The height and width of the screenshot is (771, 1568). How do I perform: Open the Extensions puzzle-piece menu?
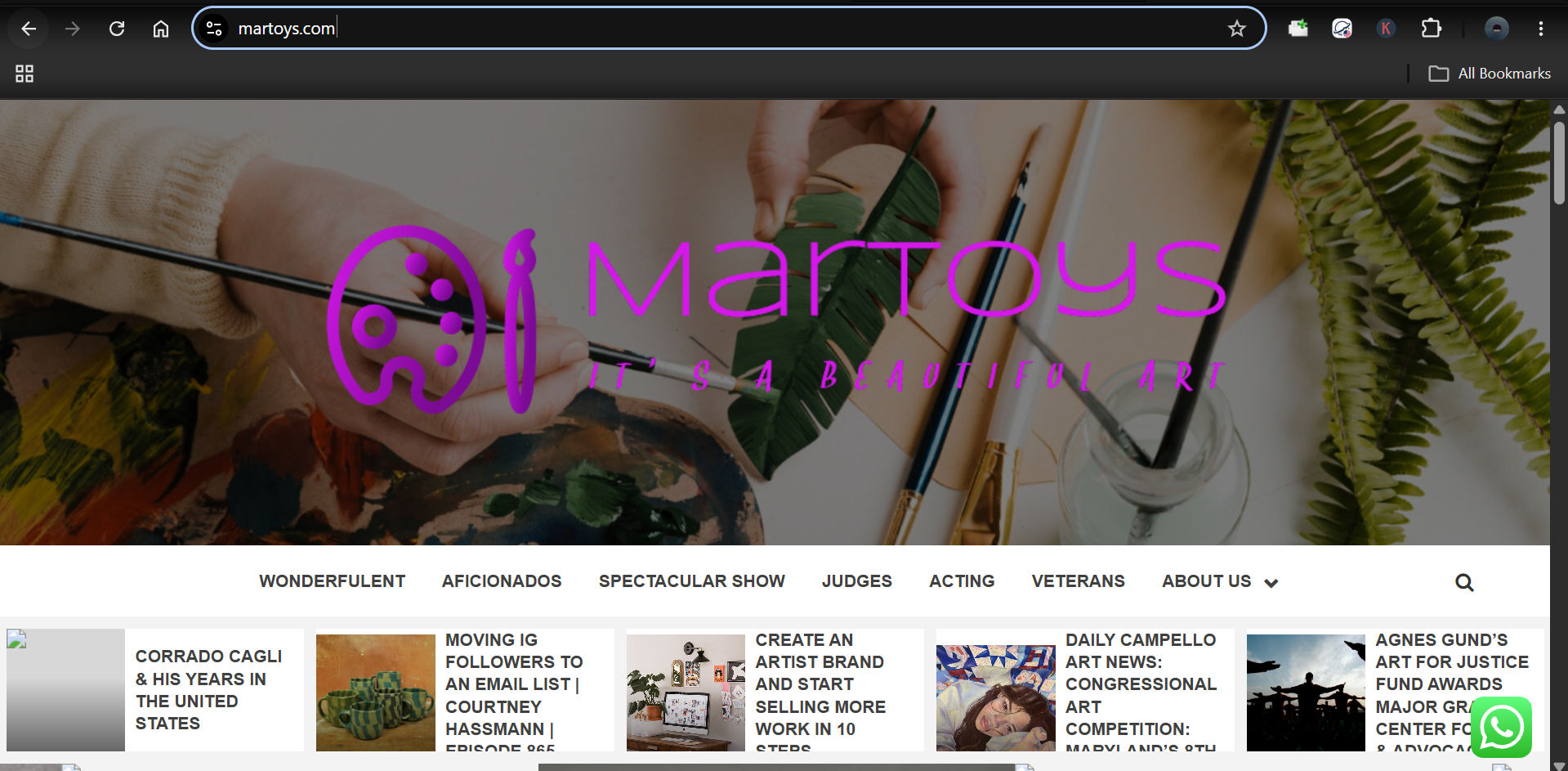point(1431,29)
